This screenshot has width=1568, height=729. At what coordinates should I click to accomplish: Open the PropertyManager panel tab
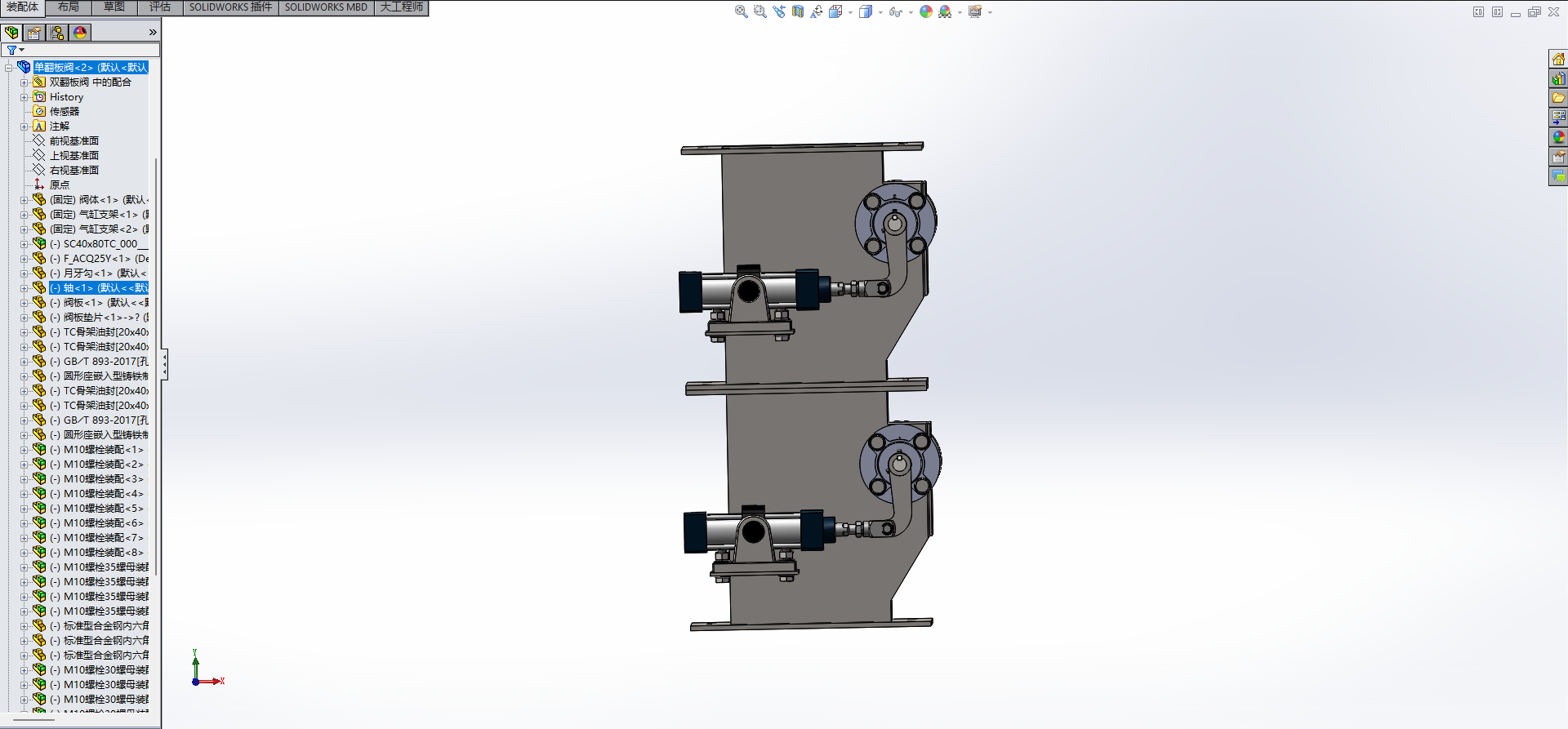click(x=34, y=33)
